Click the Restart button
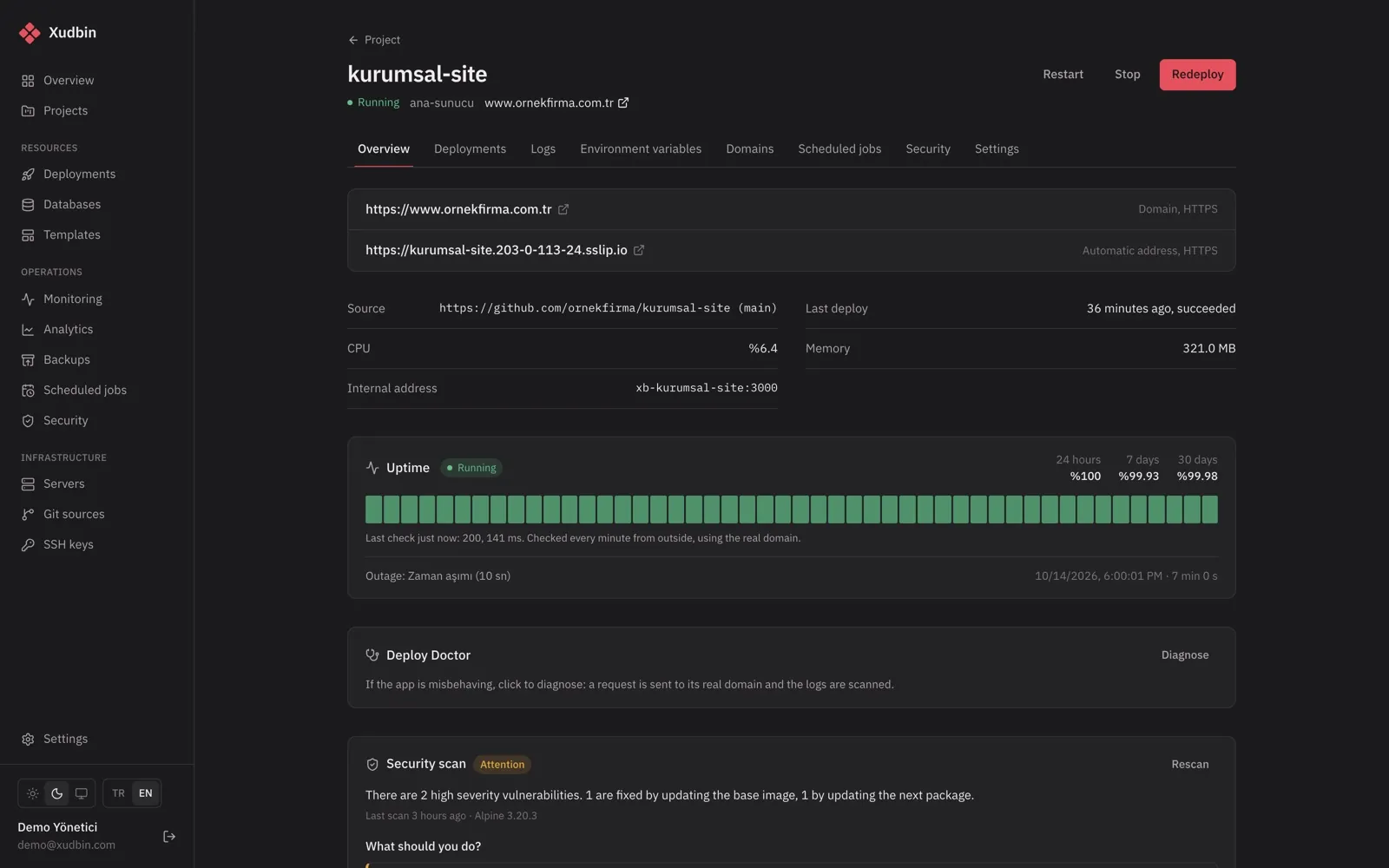Image resolution: width=1389 pixels, height=868 pixels. (1063, 75)
